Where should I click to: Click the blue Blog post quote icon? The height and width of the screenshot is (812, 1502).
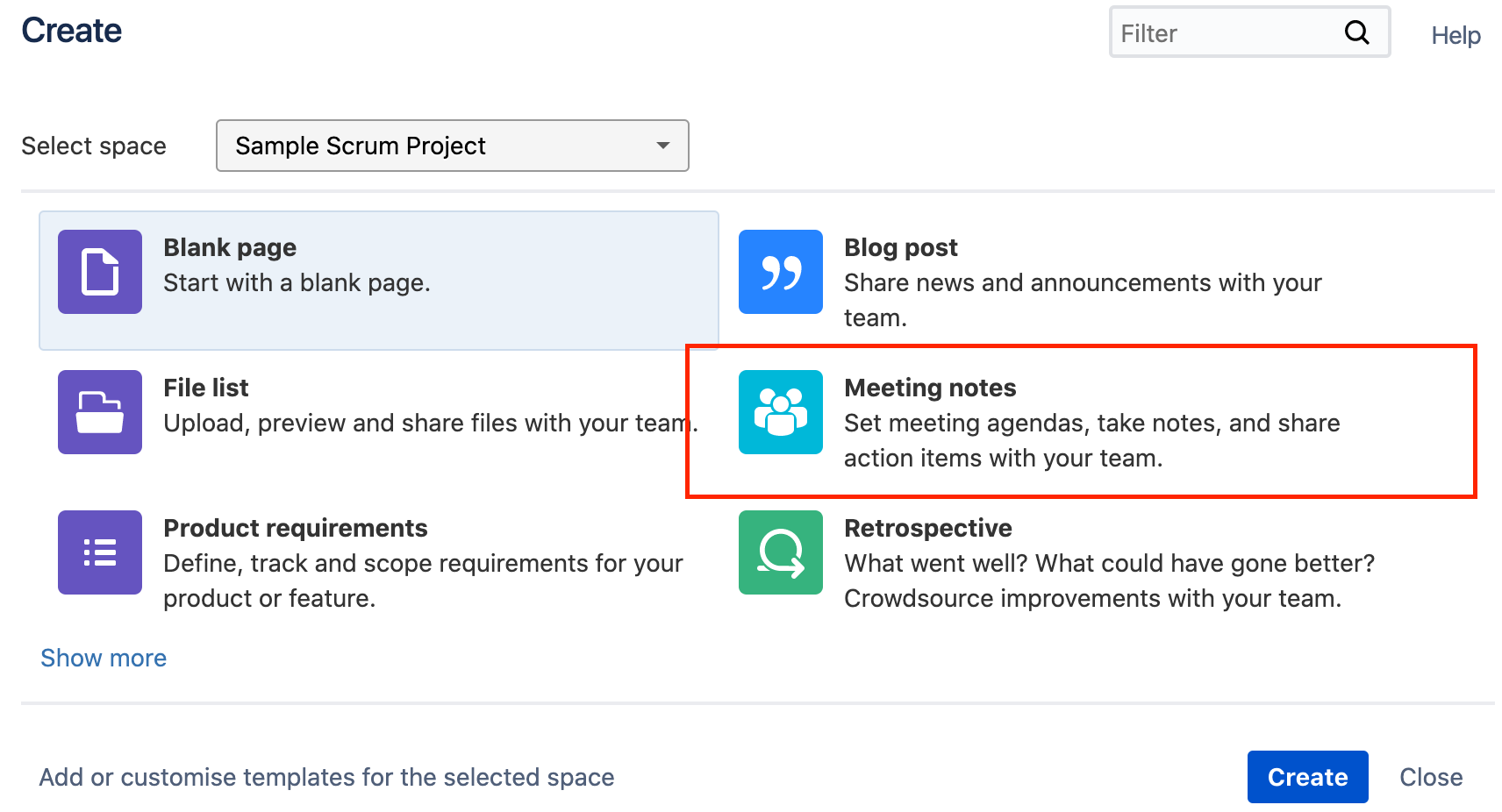(780, 272)
